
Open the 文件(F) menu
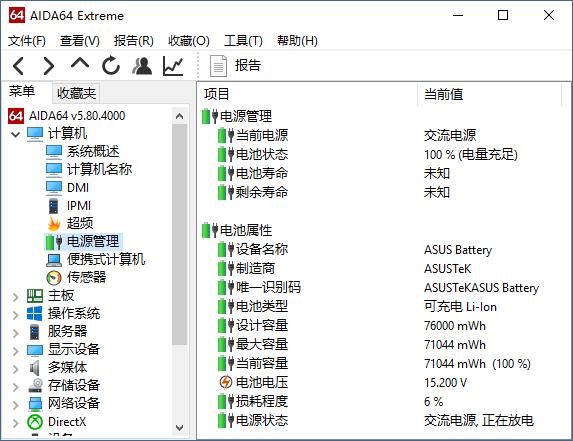click(27, 41)
